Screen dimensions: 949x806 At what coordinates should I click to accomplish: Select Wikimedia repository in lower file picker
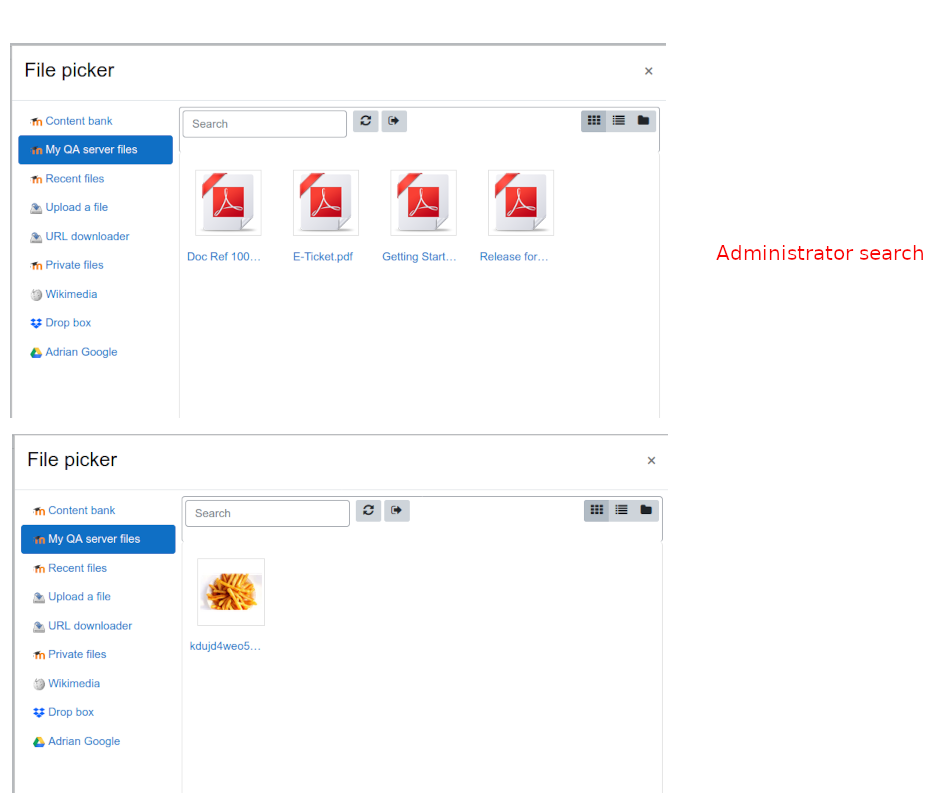pyautogui.click(x=67, y=683)
